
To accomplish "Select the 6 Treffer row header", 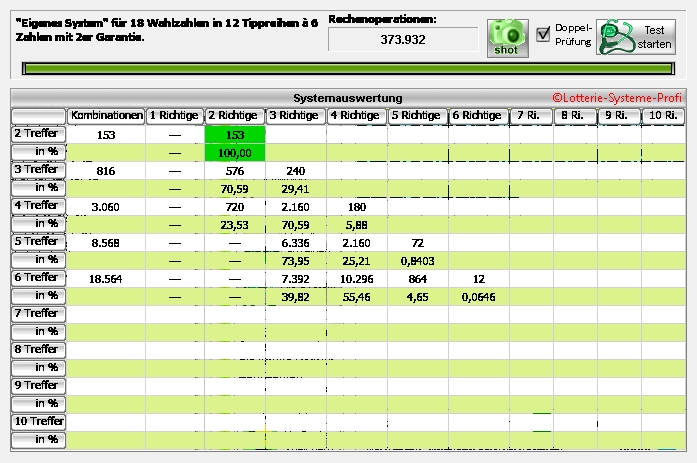I will [x=38, y=277].
